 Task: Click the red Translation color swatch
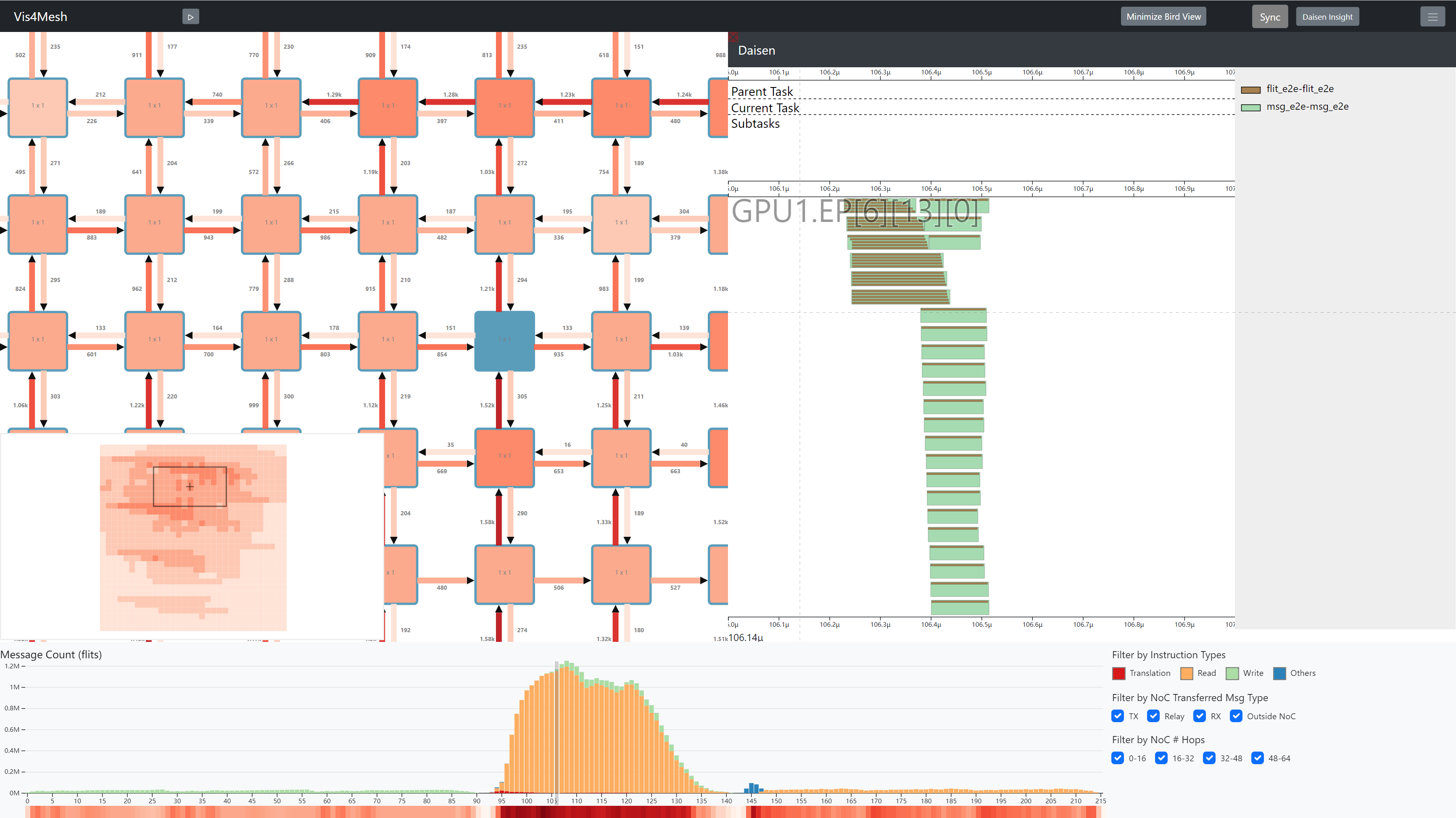point(1118,673)
